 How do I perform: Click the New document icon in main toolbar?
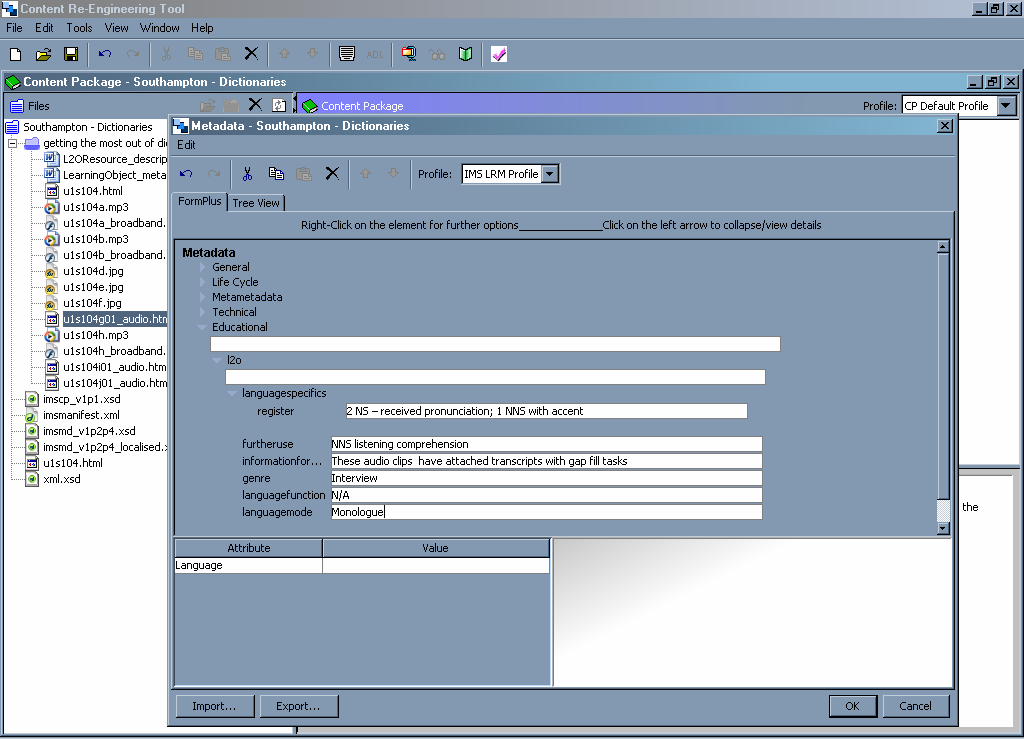16,54
